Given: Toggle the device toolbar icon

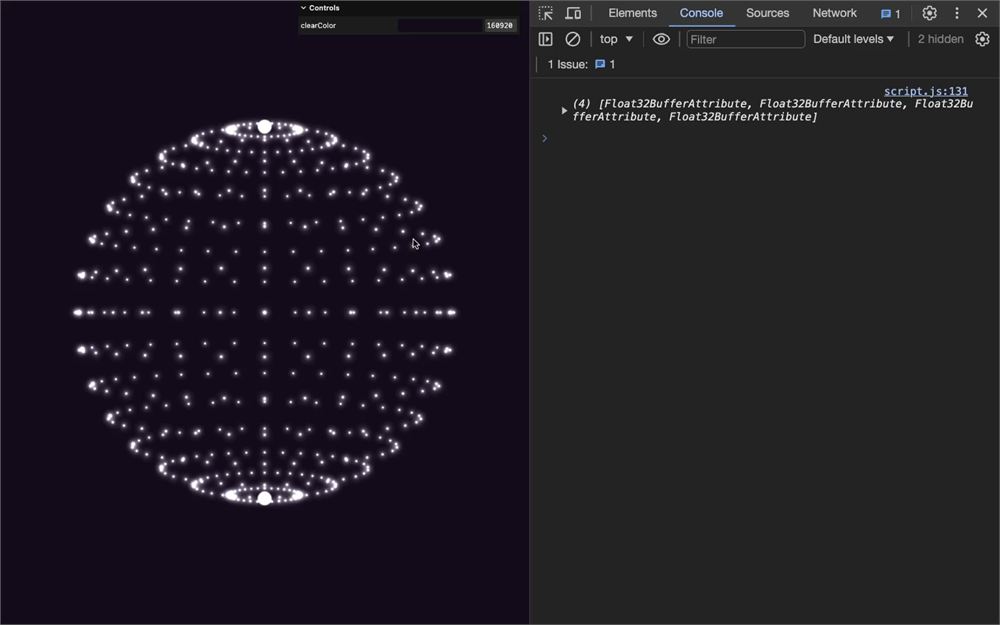Looking at the screenshot, I should click(x=573, y=13).
